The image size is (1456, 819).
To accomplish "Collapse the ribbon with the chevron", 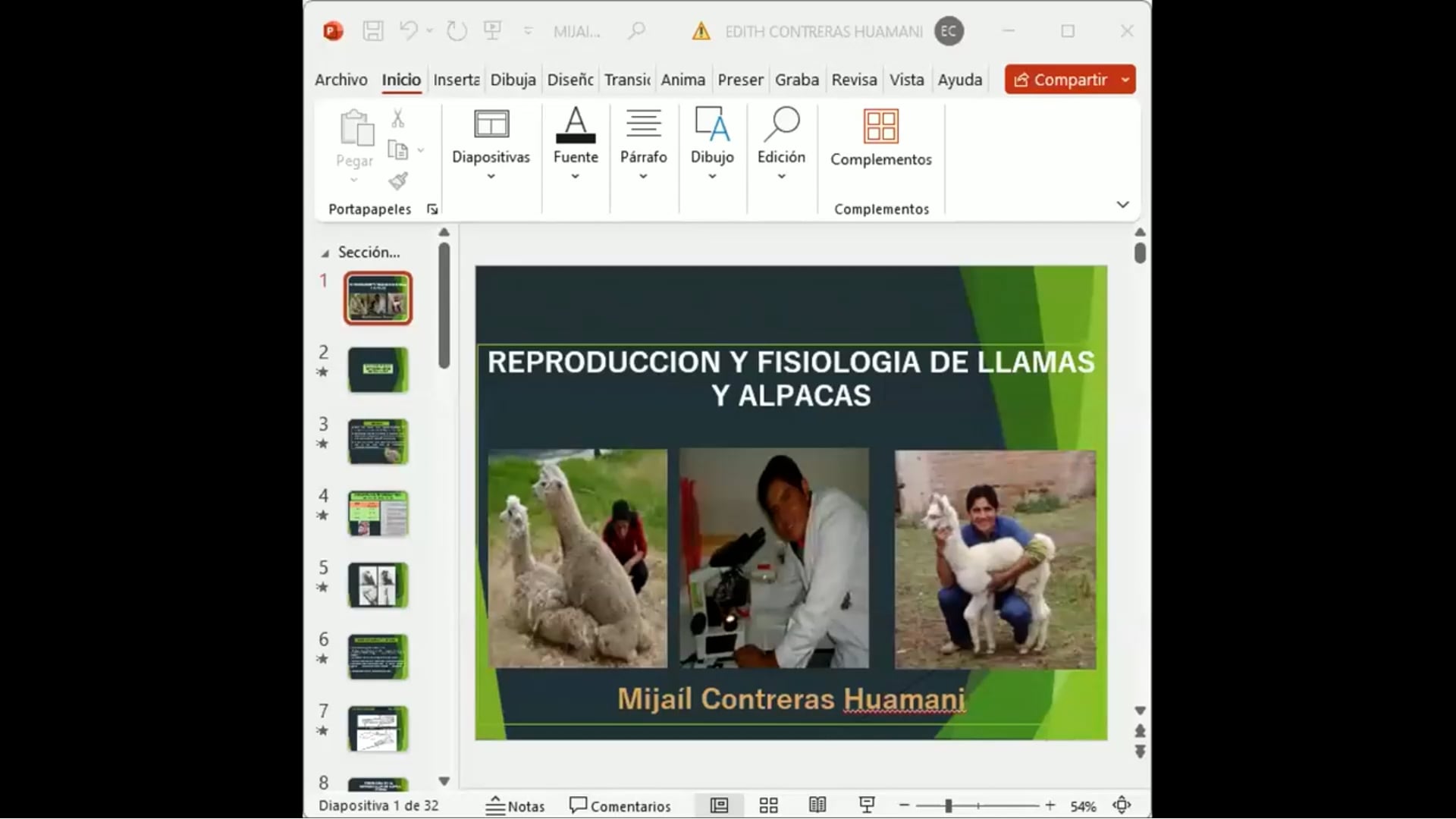I will (x=1123, y=205).
